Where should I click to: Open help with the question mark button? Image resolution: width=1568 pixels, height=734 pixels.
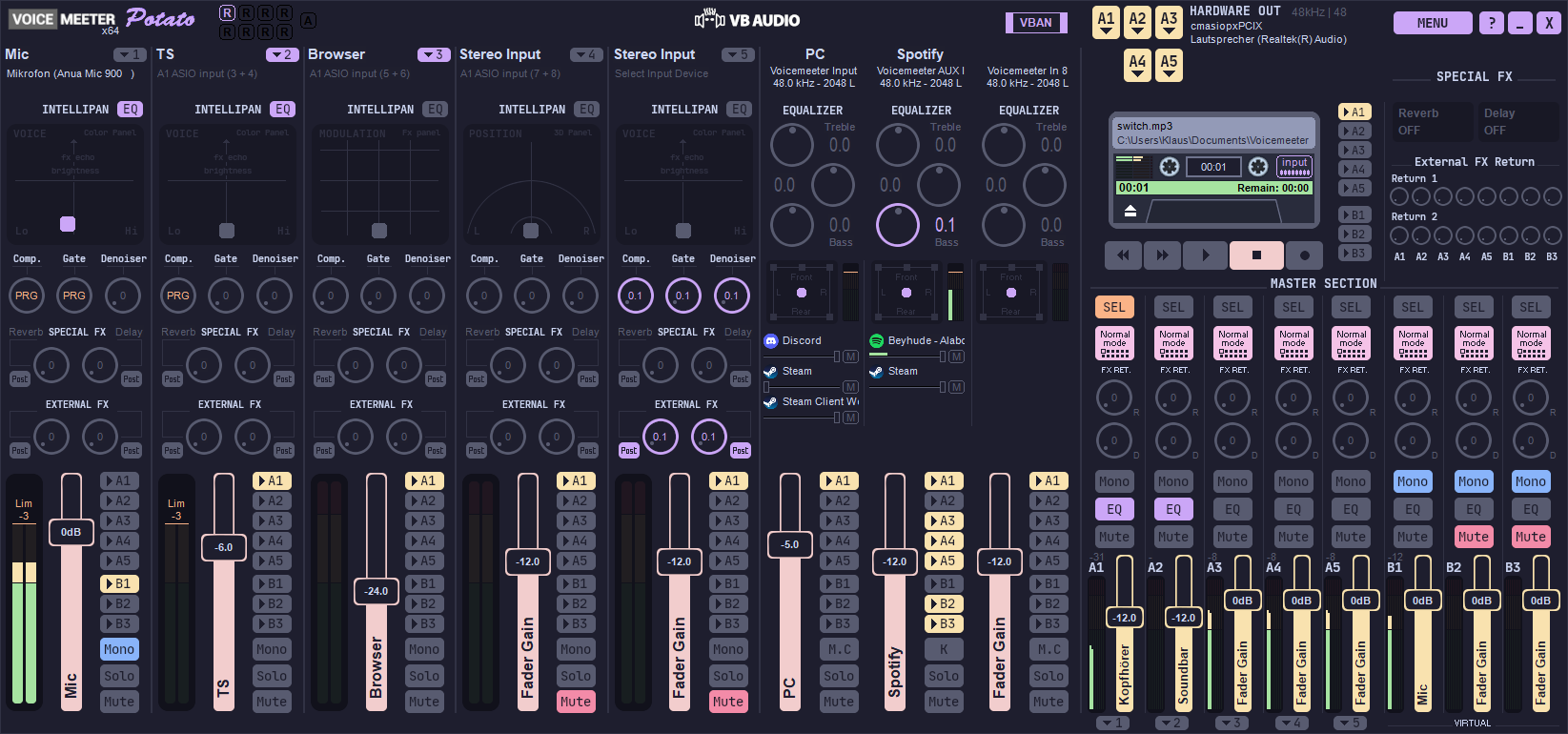1491,23
